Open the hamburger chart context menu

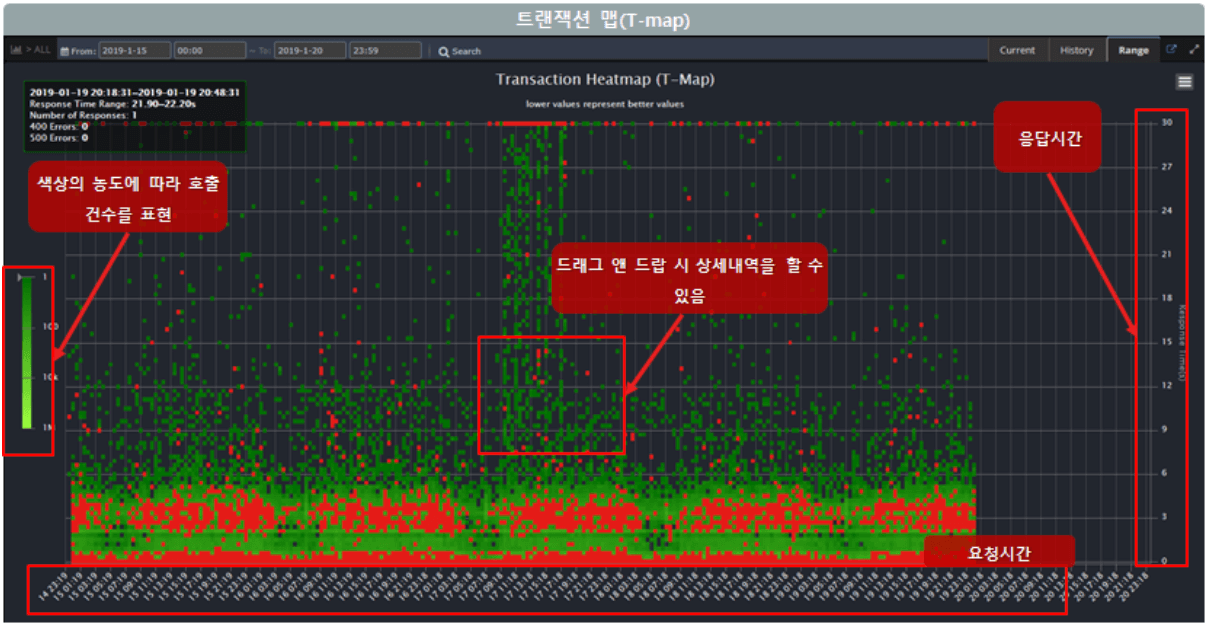pos(1185,82)
